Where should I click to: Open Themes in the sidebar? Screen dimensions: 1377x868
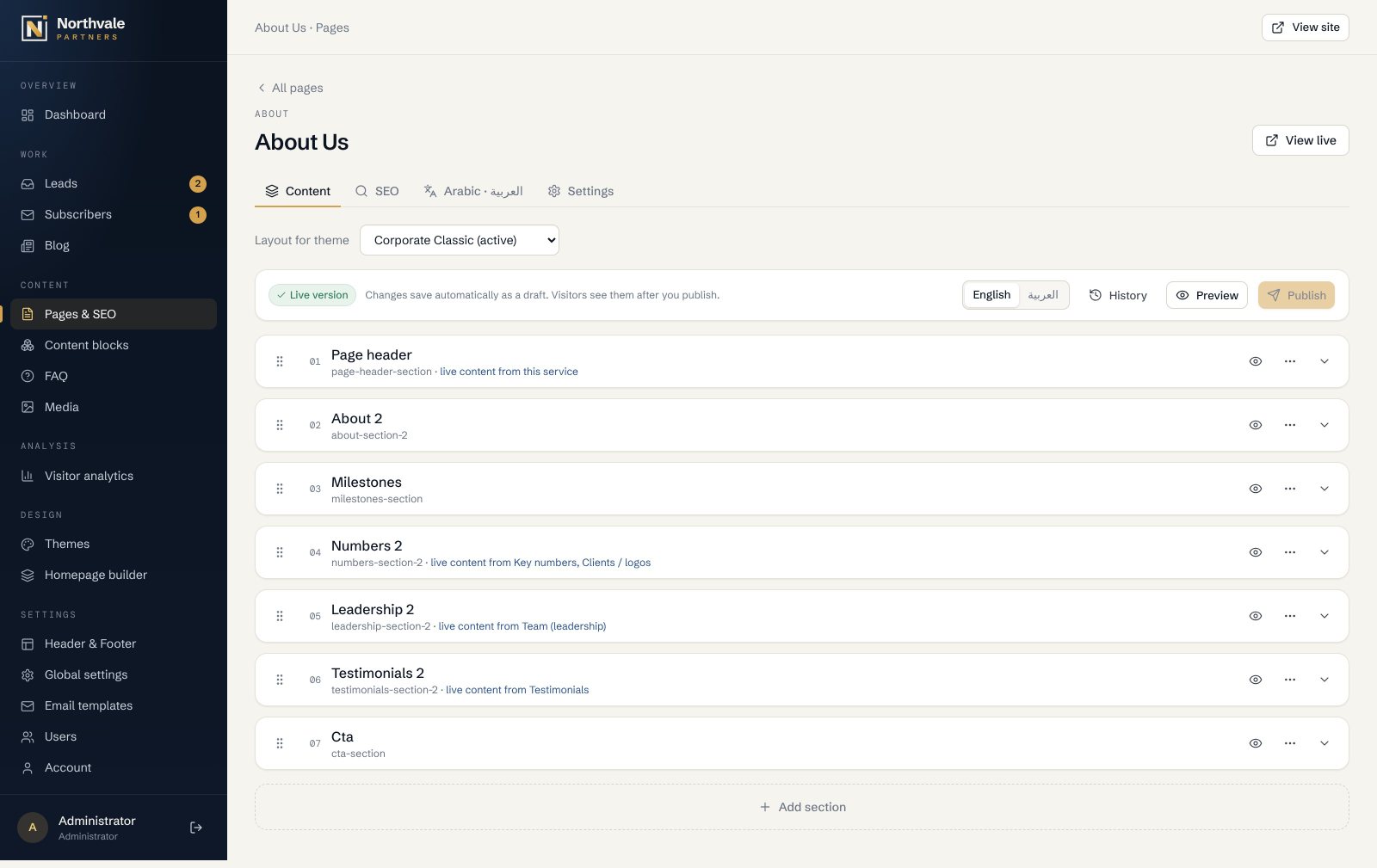[114, 544]
